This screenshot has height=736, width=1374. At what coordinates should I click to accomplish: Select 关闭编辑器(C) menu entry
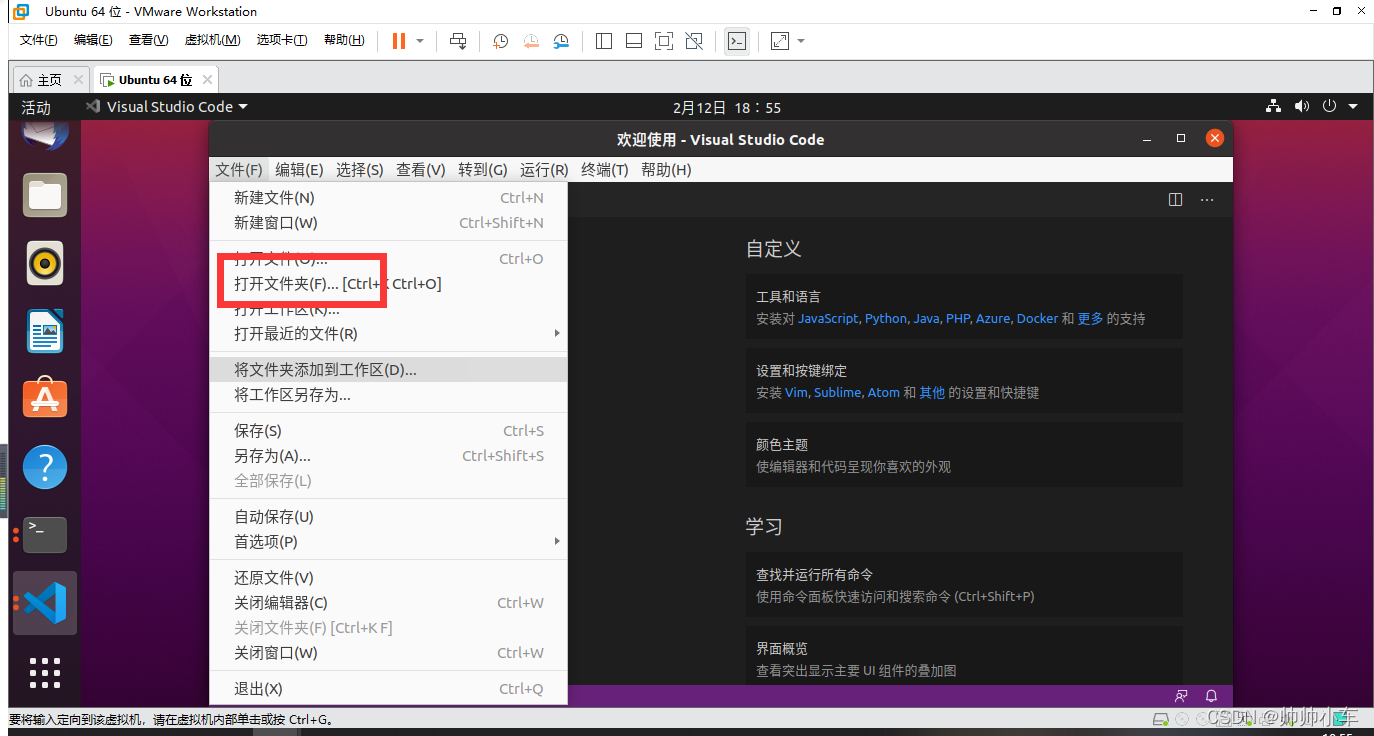(x=388, y=603)
